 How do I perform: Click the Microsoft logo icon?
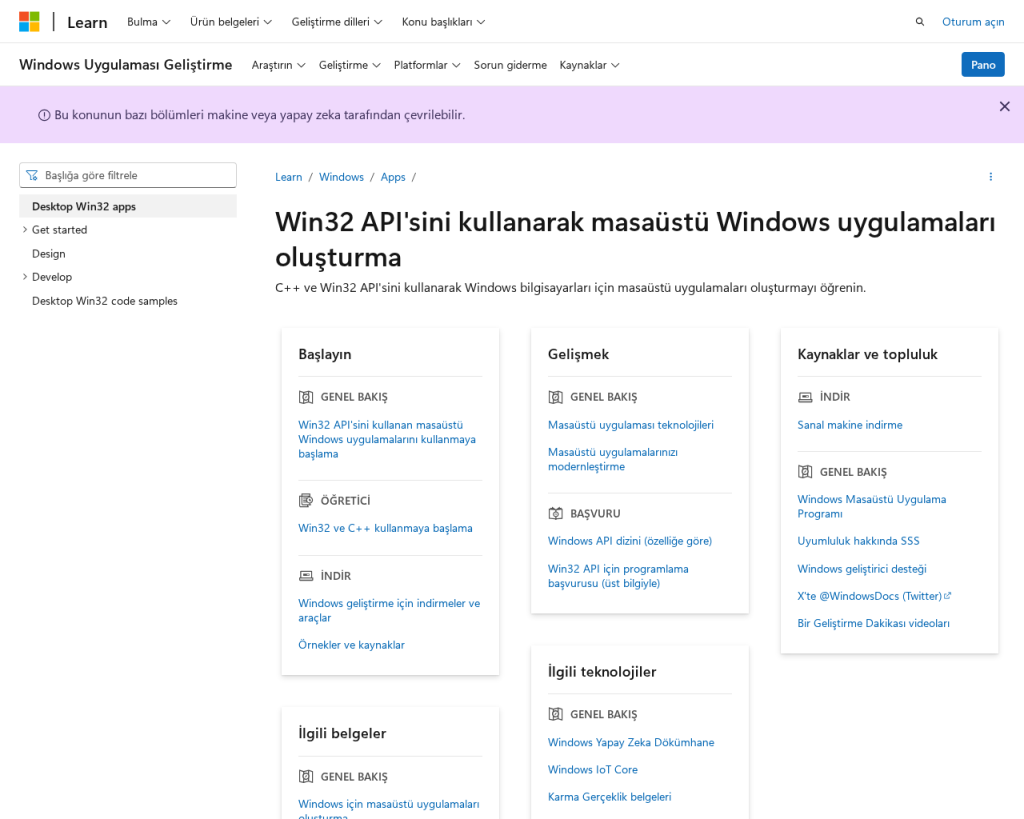pyautogui.click(x=29, y=22)
